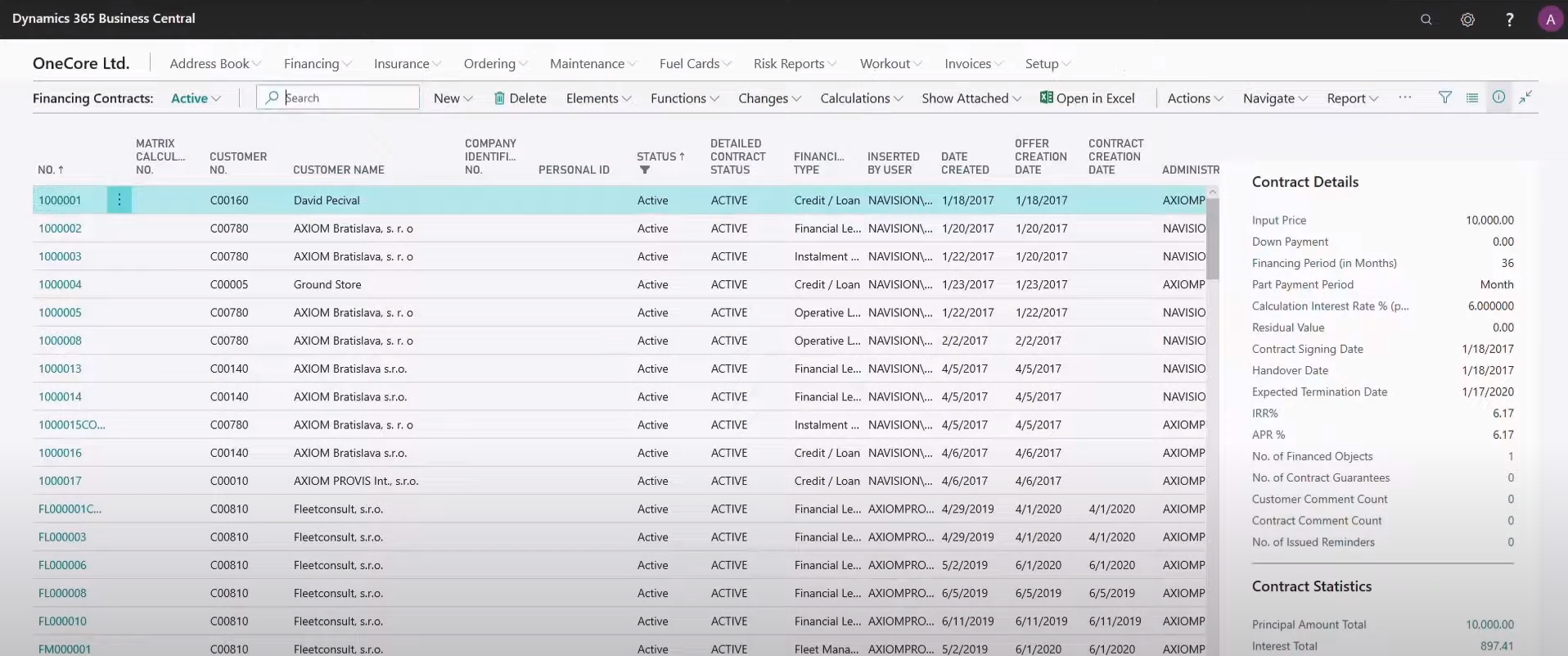Open the Actions menu
This screenshot has width=1568, height=656.
point(1195,98)
